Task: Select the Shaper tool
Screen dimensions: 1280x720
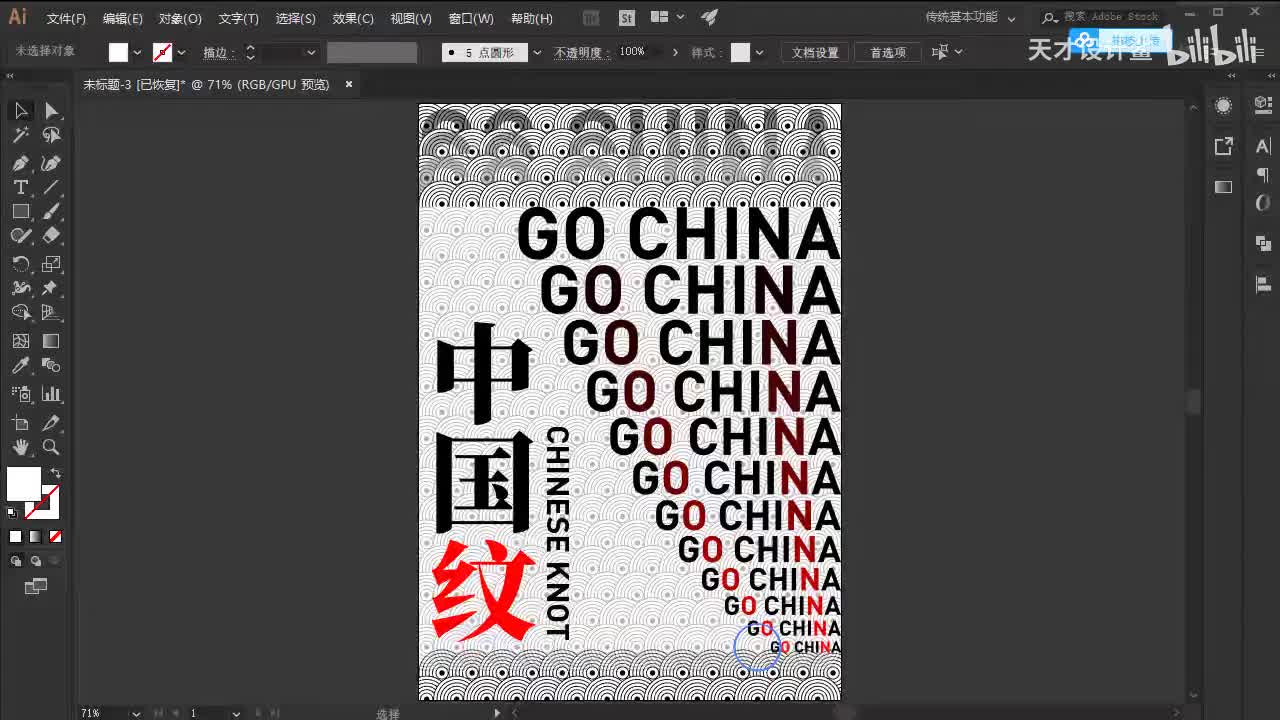Action: click(x=20, y=236)
